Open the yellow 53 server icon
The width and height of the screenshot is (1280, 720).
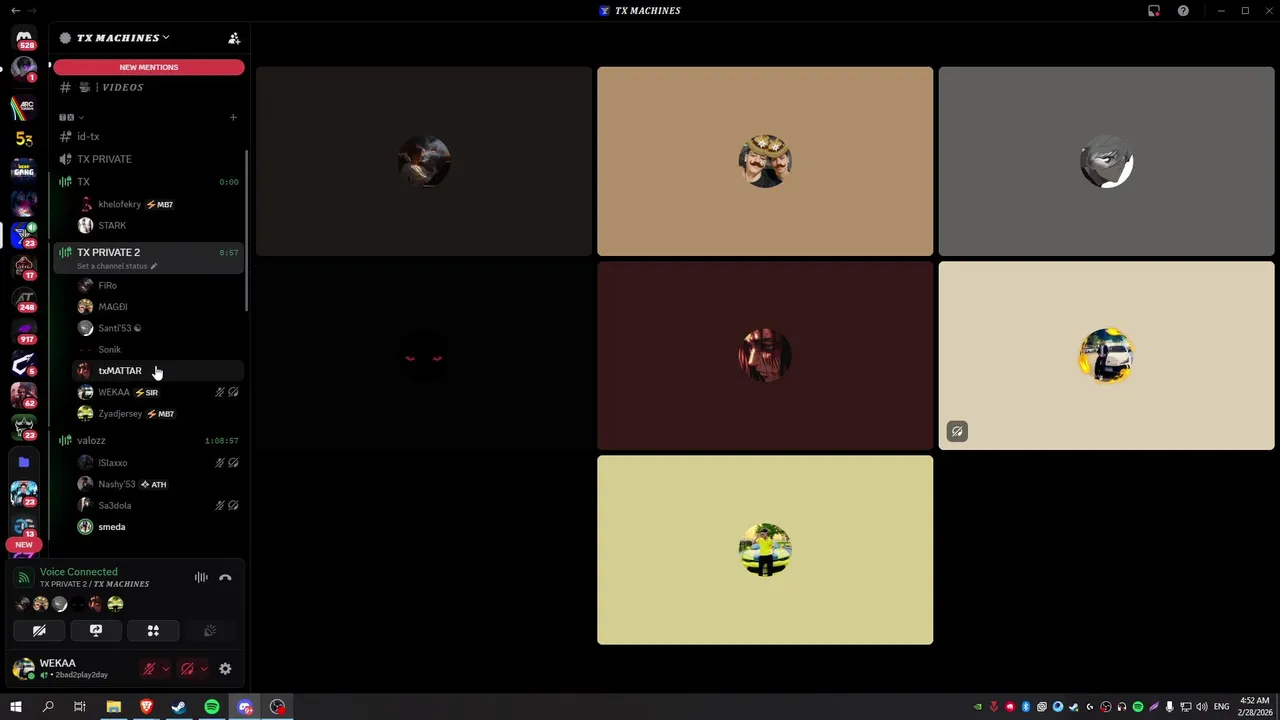point(24,139)
